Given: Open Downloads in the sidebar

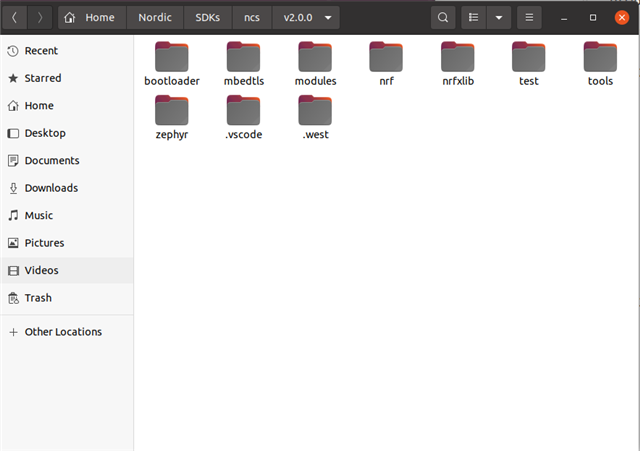Looking at the screenshot, I should [x=67, y=188].
